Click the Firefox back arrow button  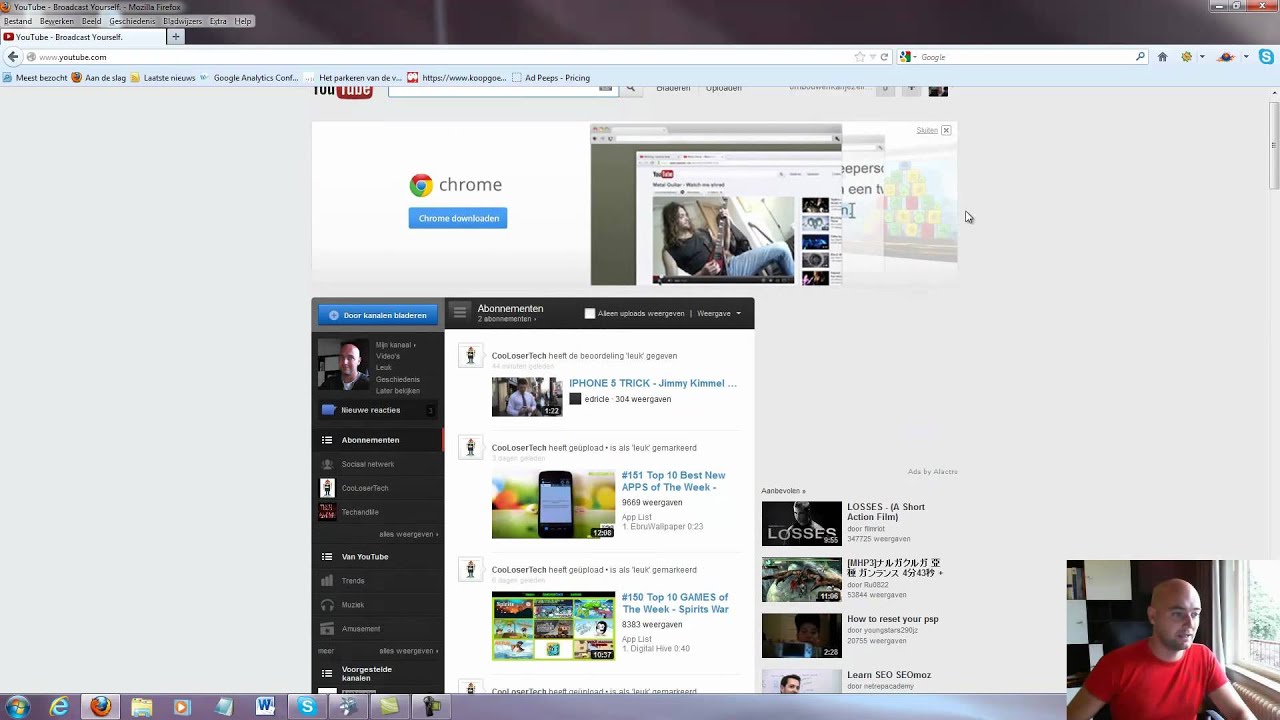tap(13, 57)
